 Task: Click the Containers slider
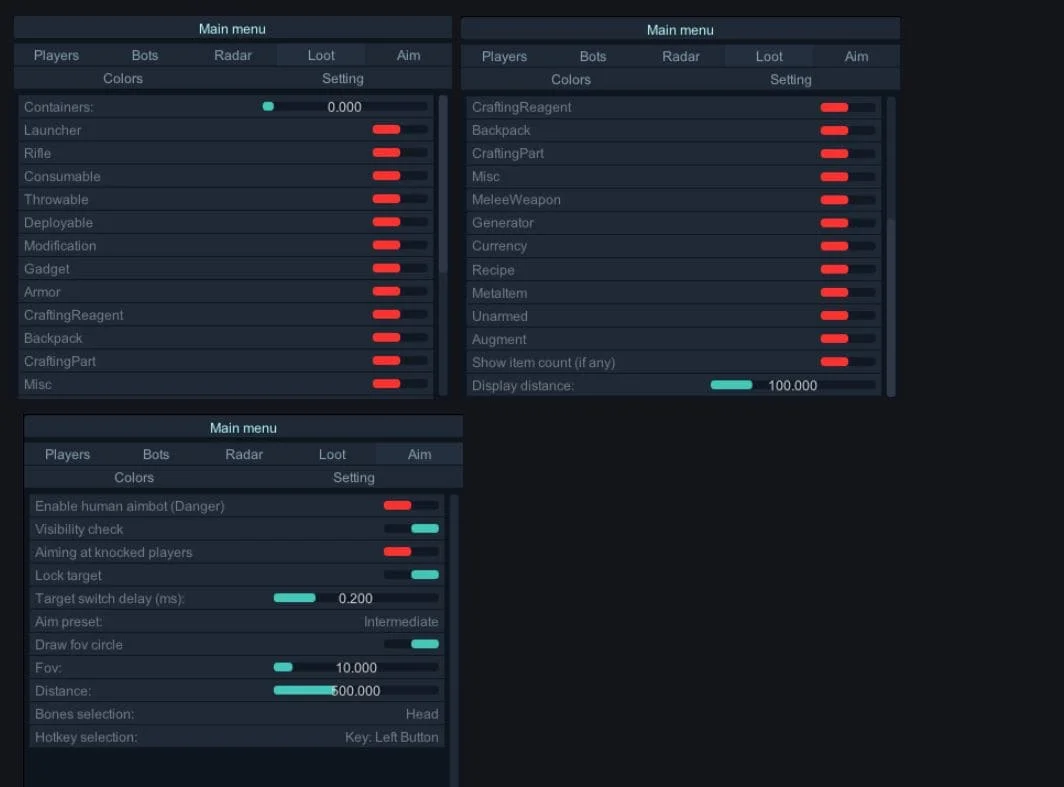(x=344, y=107)
